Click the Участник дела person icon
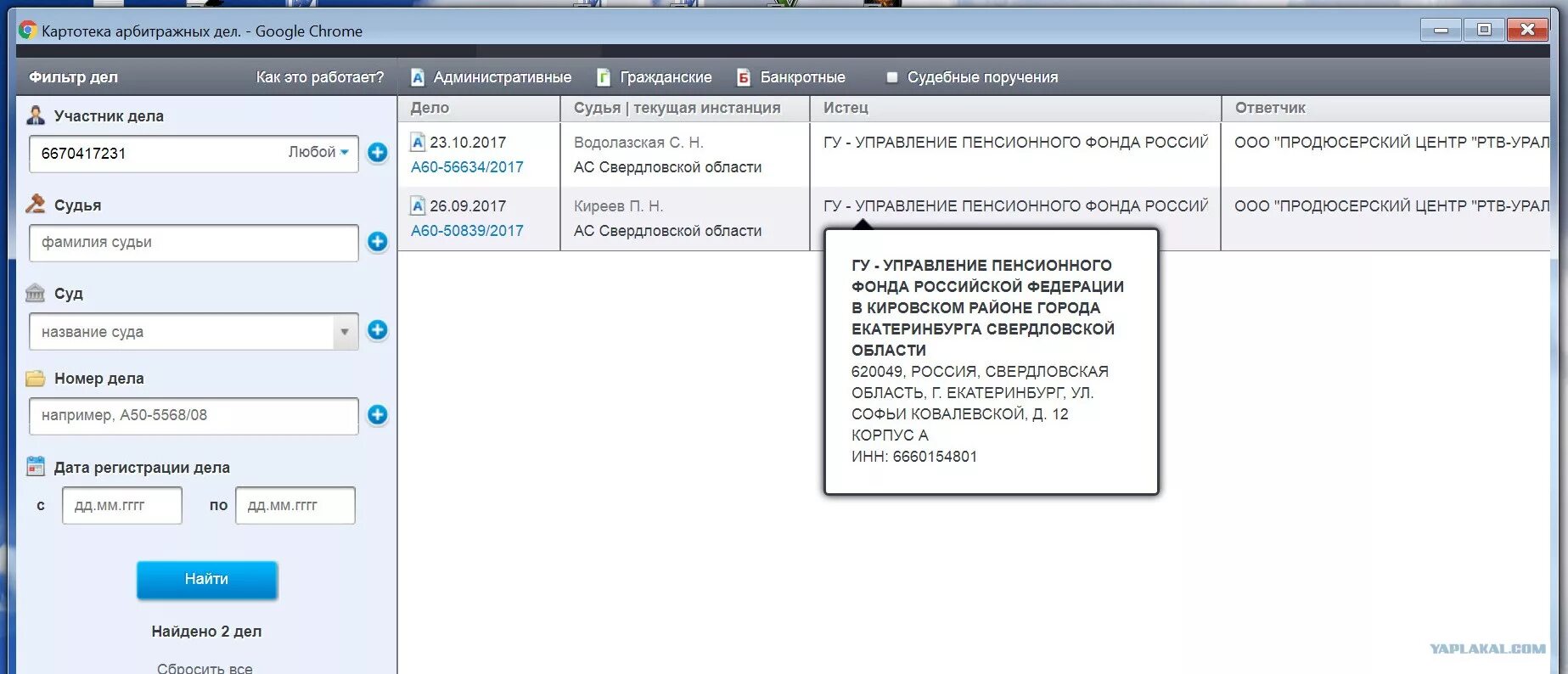 [36, 115]
